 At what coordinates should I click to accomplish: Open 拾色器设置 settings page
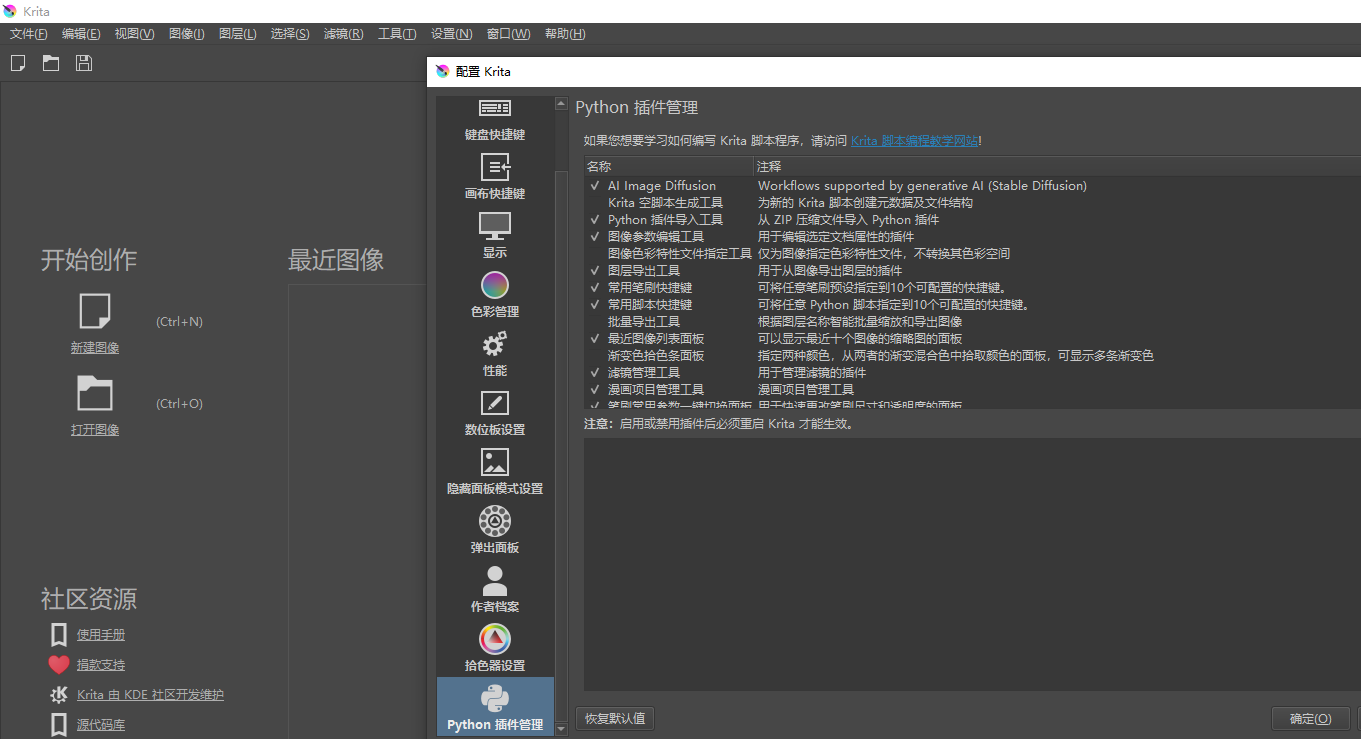[x=495, y=650]
